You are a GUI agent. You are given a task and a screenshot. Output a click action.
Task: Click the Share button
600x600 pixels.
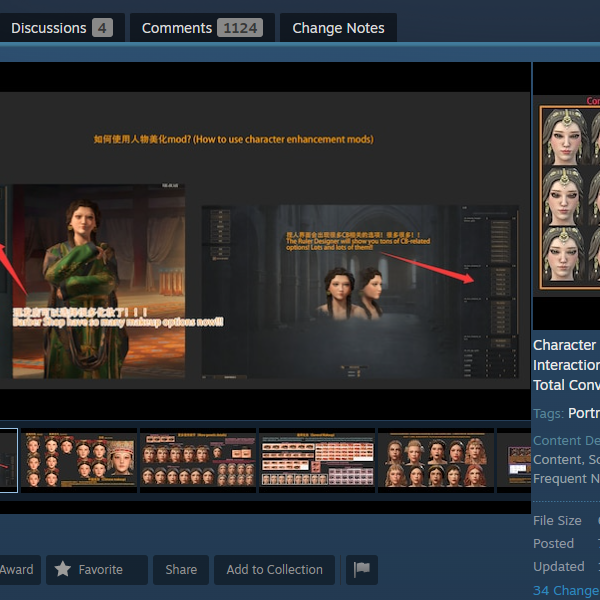[181, 570]
